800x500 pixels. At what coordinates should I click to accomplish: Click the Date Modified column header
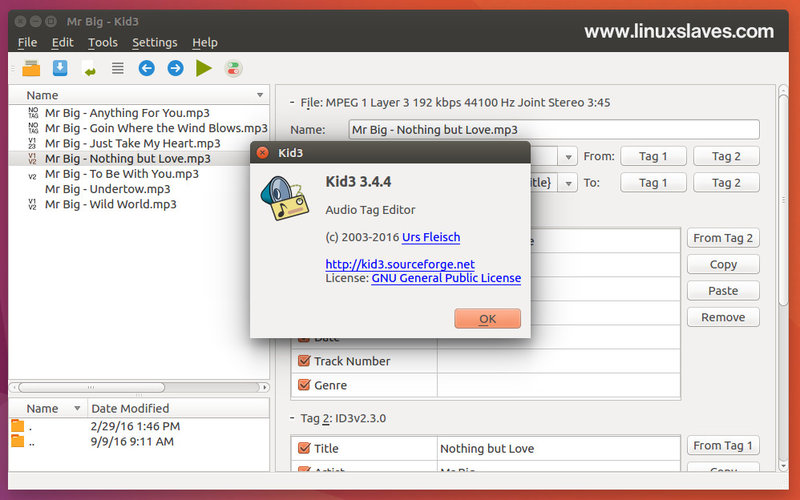(178, 408)
